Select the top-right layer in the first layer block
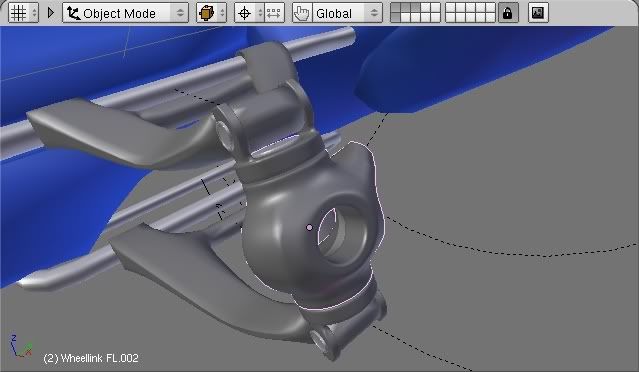639x372 pixels. point(435,8)
